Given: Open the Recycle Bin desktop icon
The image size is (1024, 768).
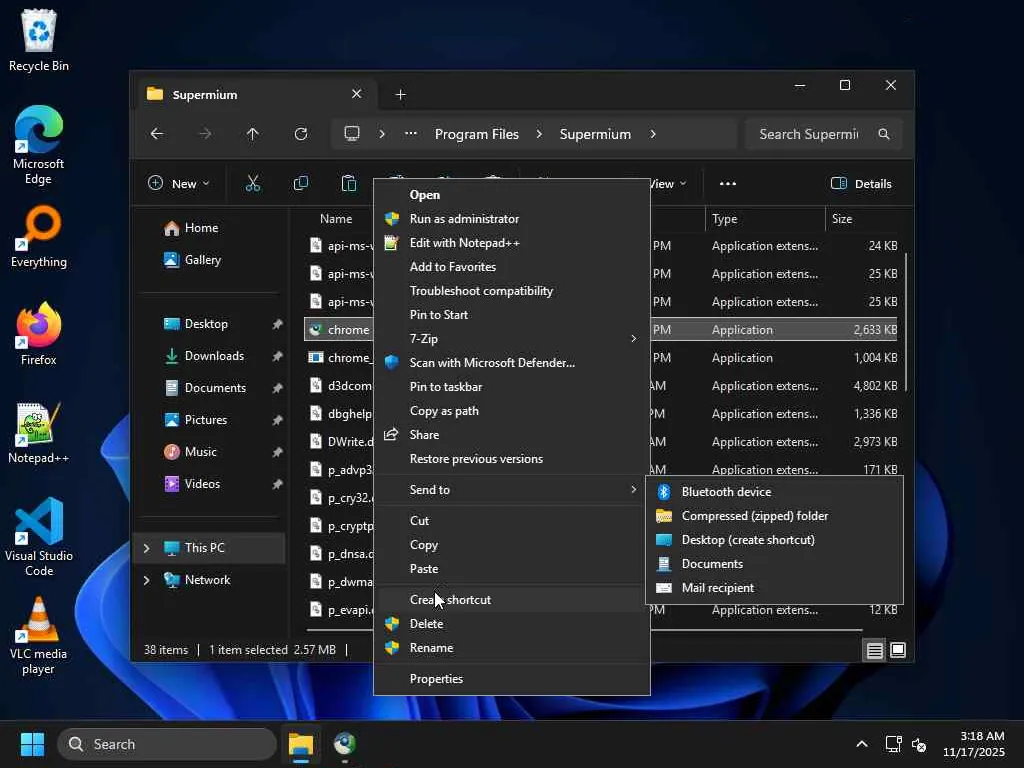Looking at the screenshot, I should (39, 40).
